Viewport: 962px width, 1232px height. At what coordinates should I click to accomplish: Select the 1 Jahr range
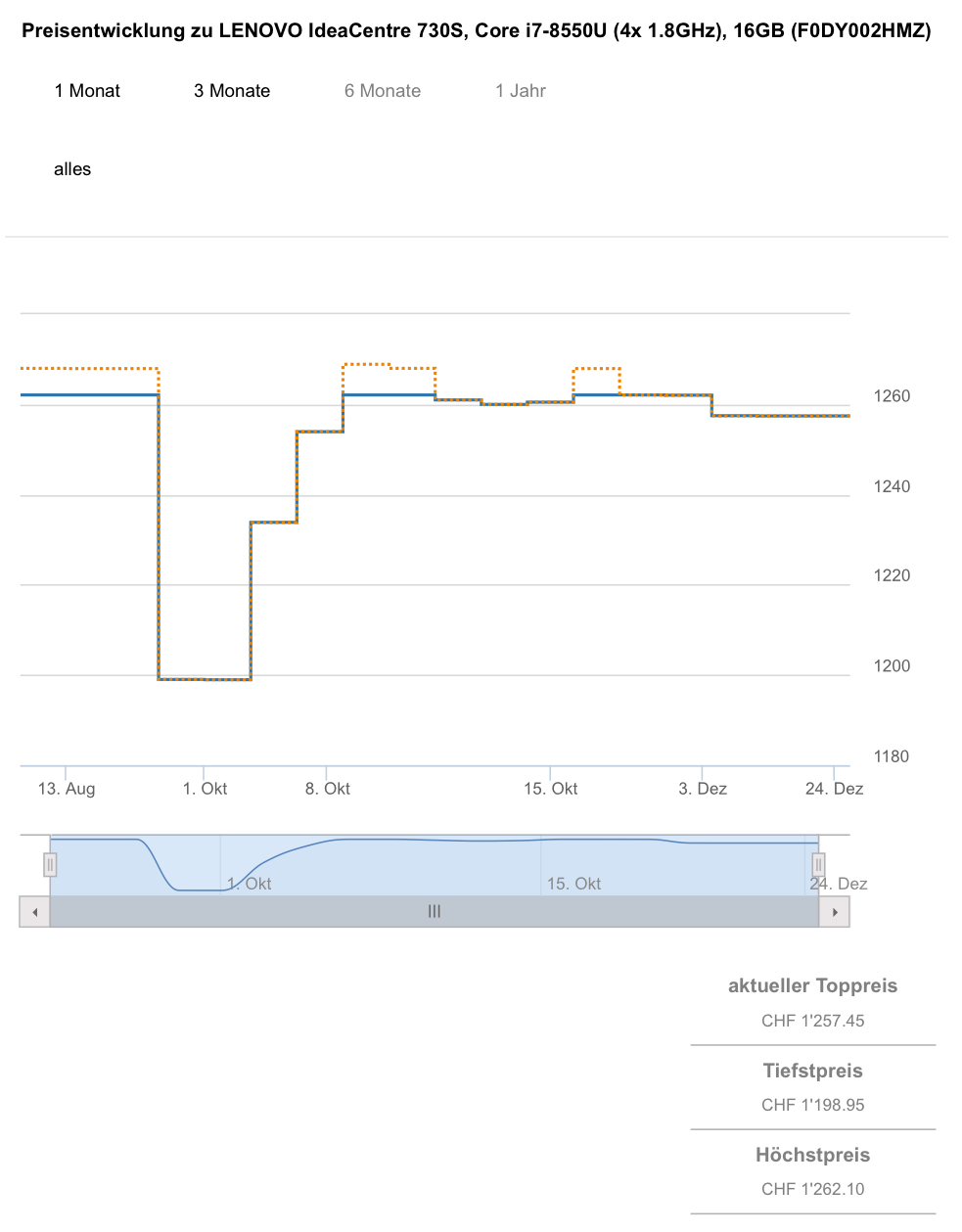point(521,91)
